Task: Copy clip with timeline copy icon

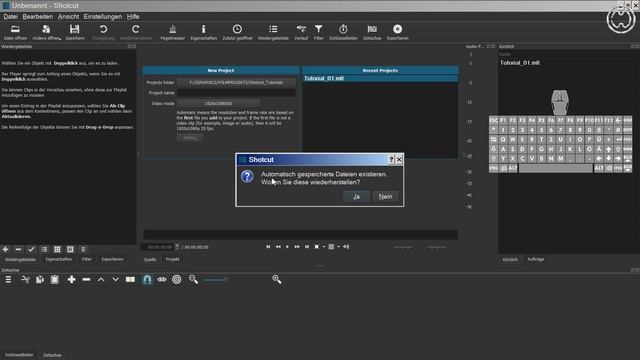Action: coord(40,280)
